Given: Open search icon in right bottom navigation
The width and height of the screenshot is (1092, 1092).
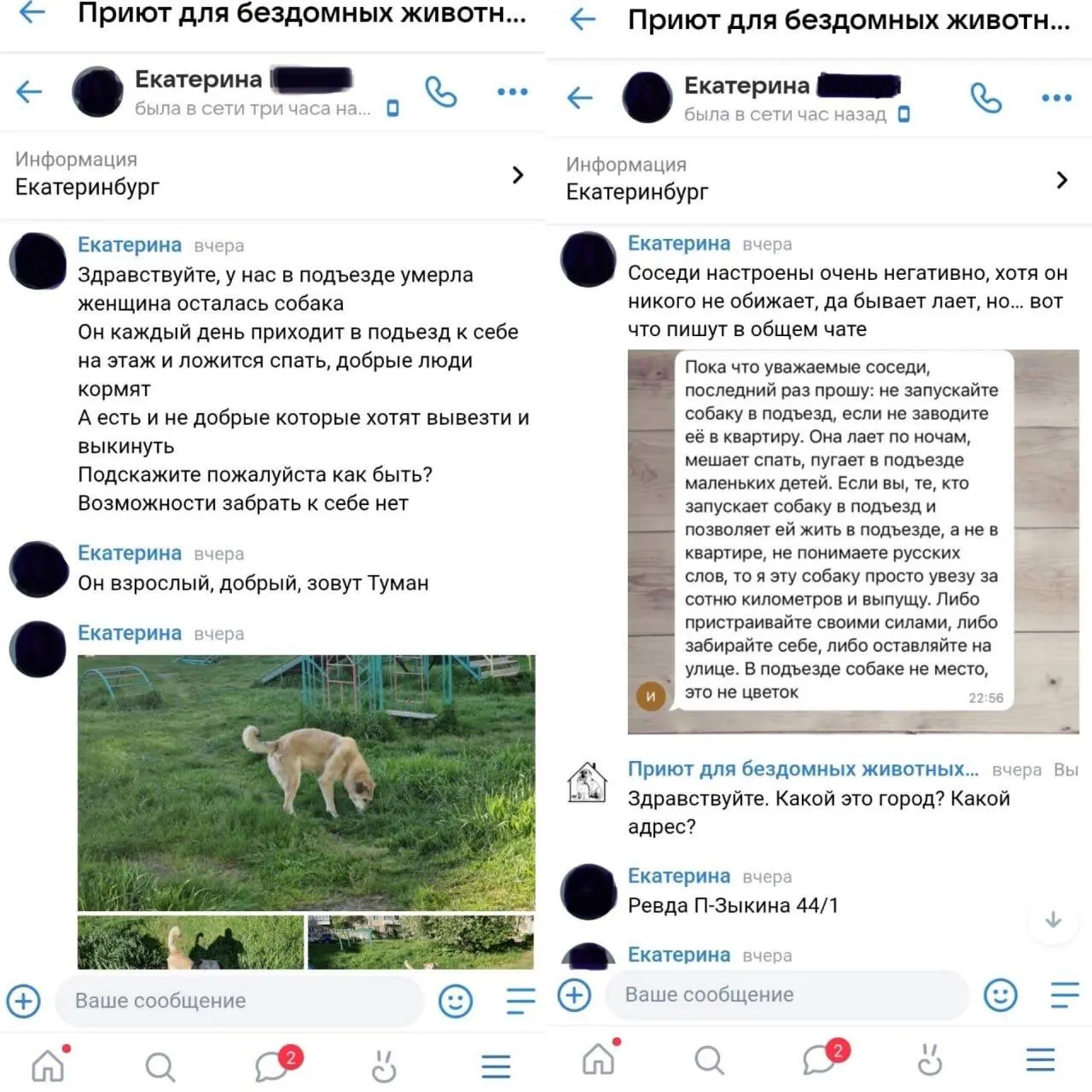Looking at the screenshot, I should (x=709, y=1060).
